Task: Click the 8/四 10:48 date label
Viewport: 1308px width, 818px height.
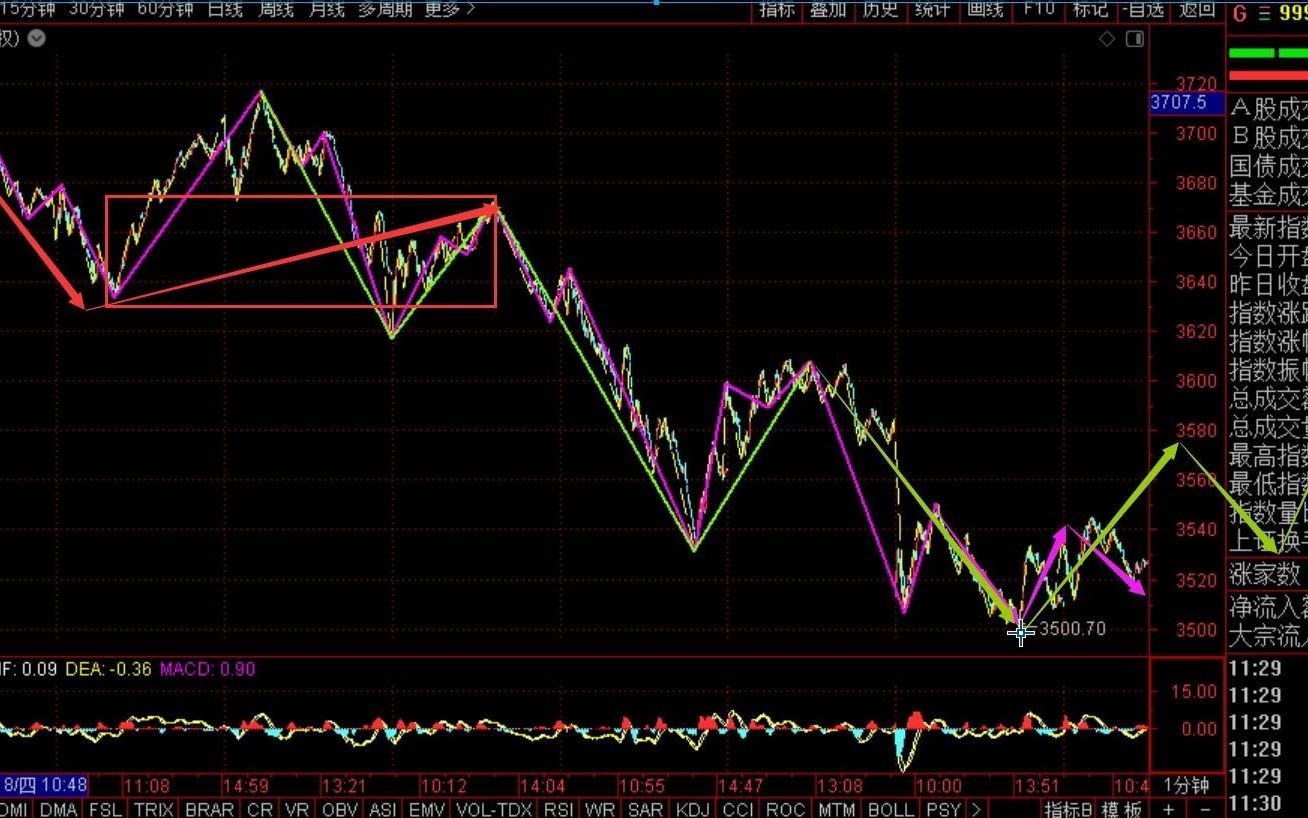Action: (x=44, y=785)
